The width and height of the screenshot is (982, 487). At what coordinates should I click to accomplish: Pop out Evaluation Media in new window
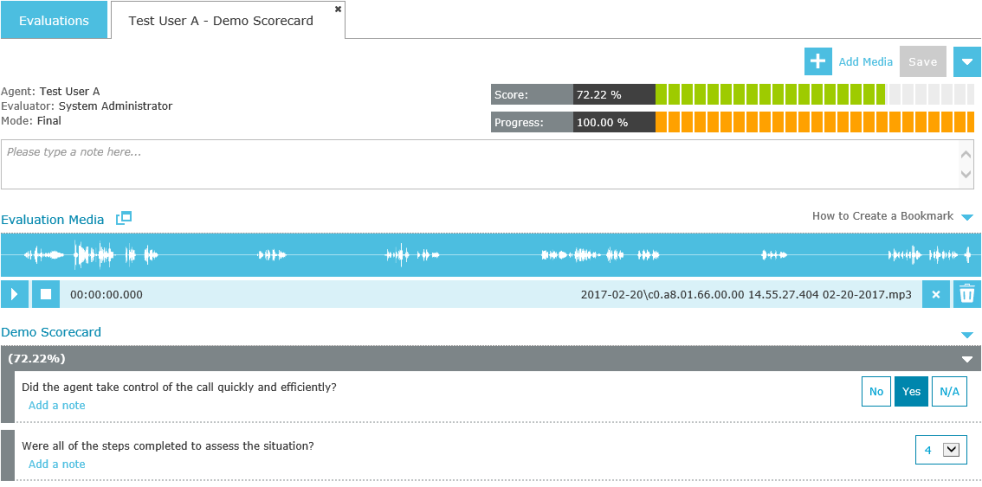point(123,218)
